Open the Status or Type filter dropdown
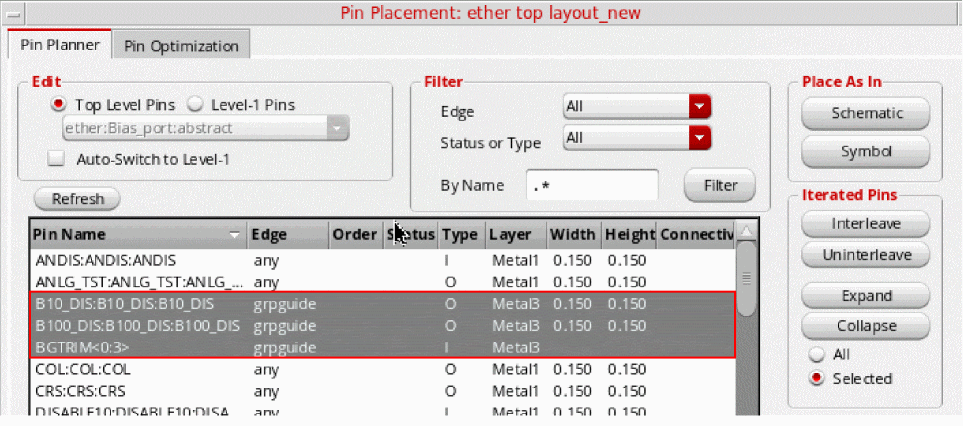 [637, 138]
